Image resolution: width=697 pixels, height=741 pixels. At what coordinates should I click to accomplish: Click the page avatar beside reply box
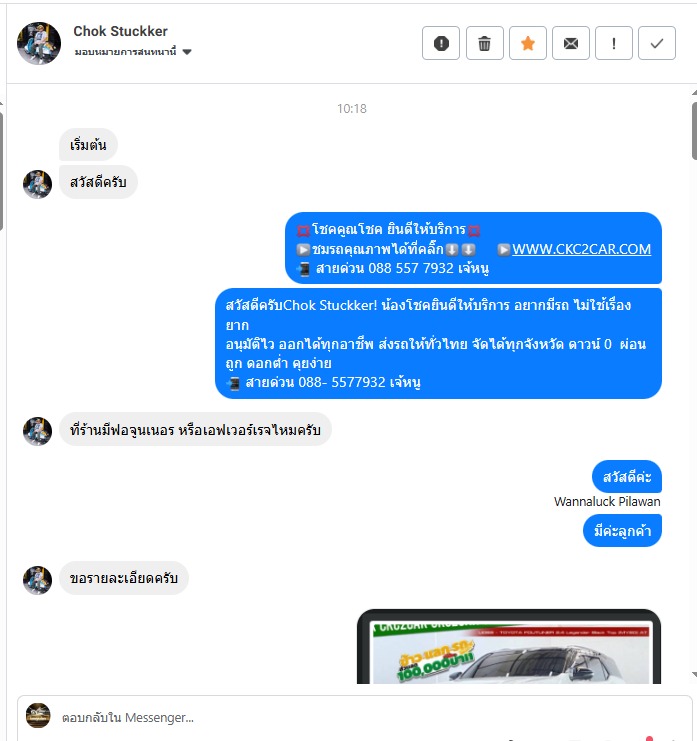pyautogui.click(x=38, y=715)
